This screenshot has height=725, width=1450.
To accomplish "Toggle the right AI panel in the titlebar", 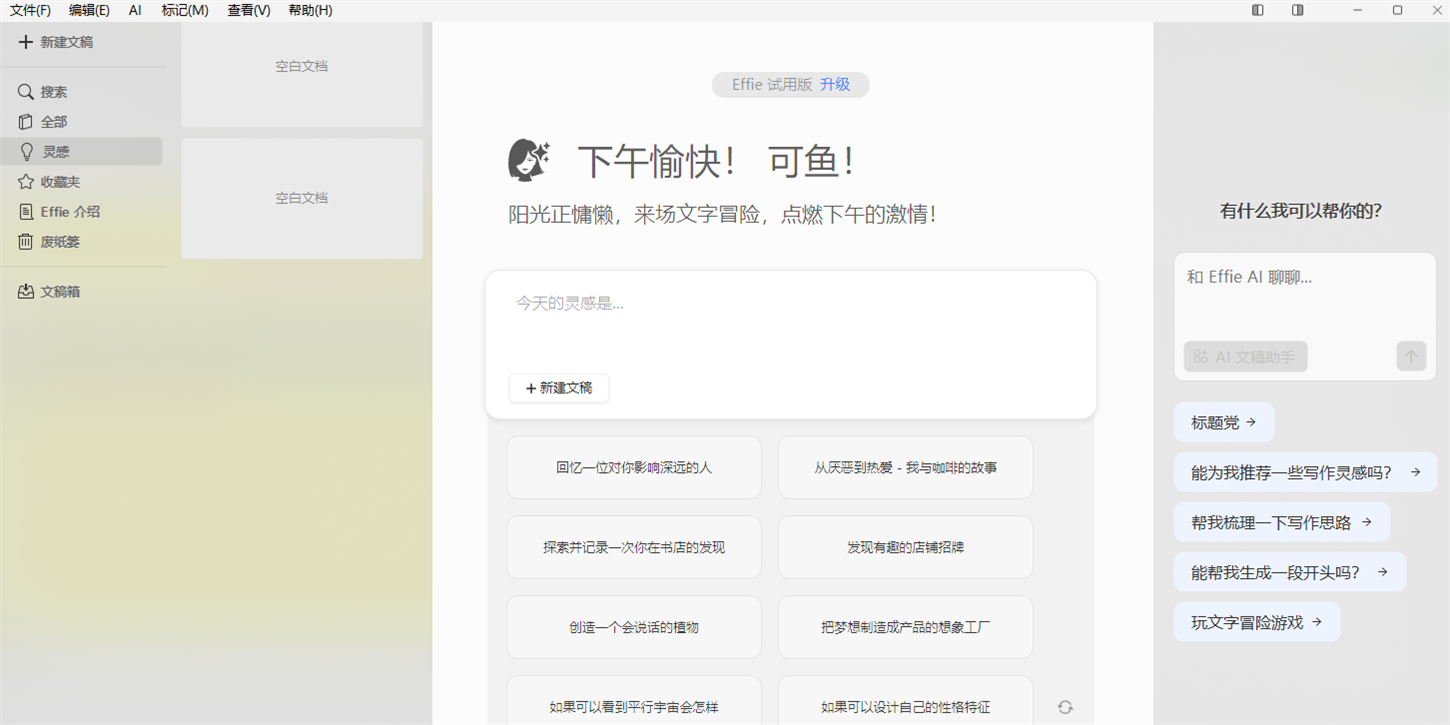I will [1296, 10].
